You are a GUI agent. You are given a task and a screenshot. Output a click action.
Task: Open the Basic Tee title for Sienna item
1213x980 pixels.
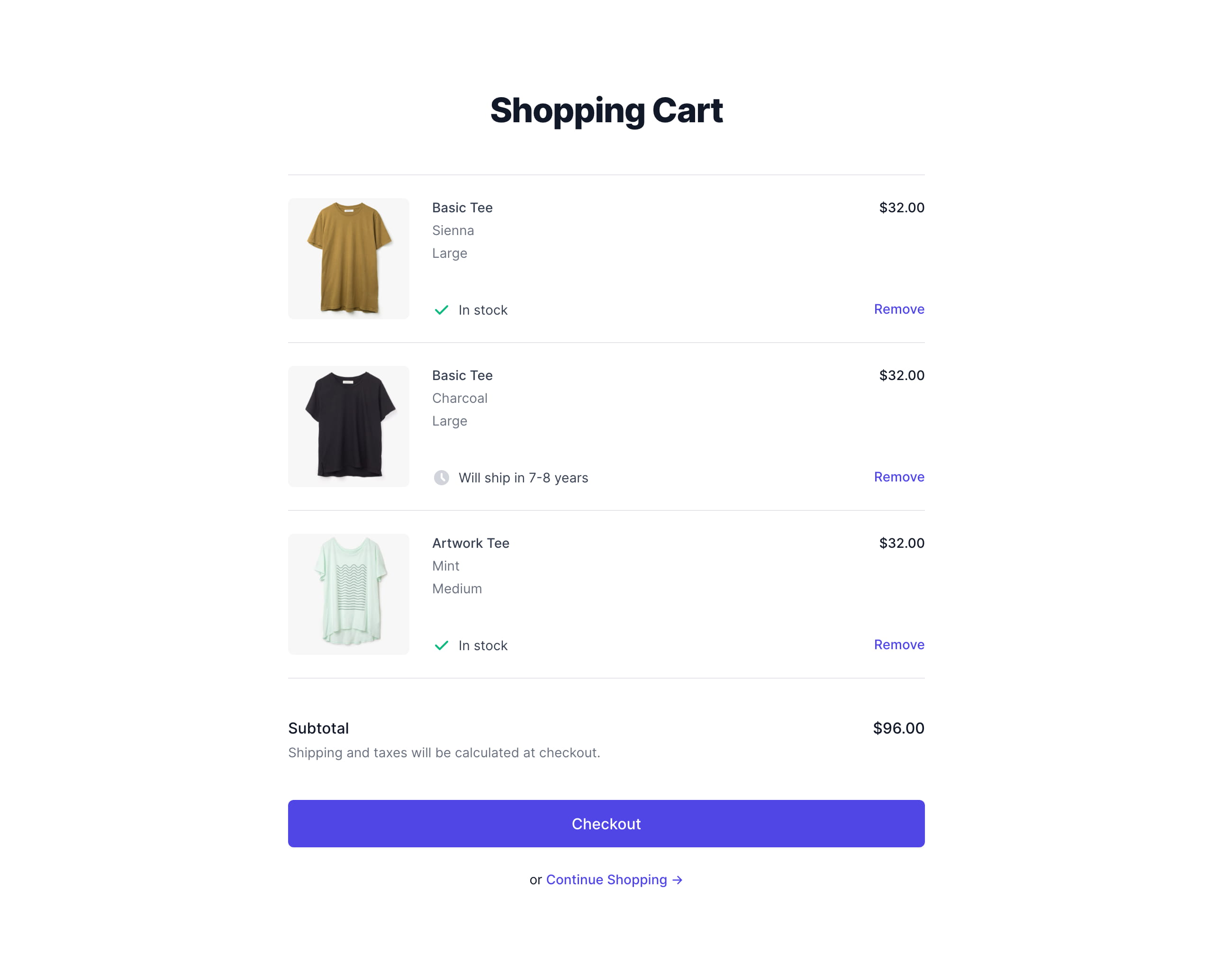tap(462, 208)
